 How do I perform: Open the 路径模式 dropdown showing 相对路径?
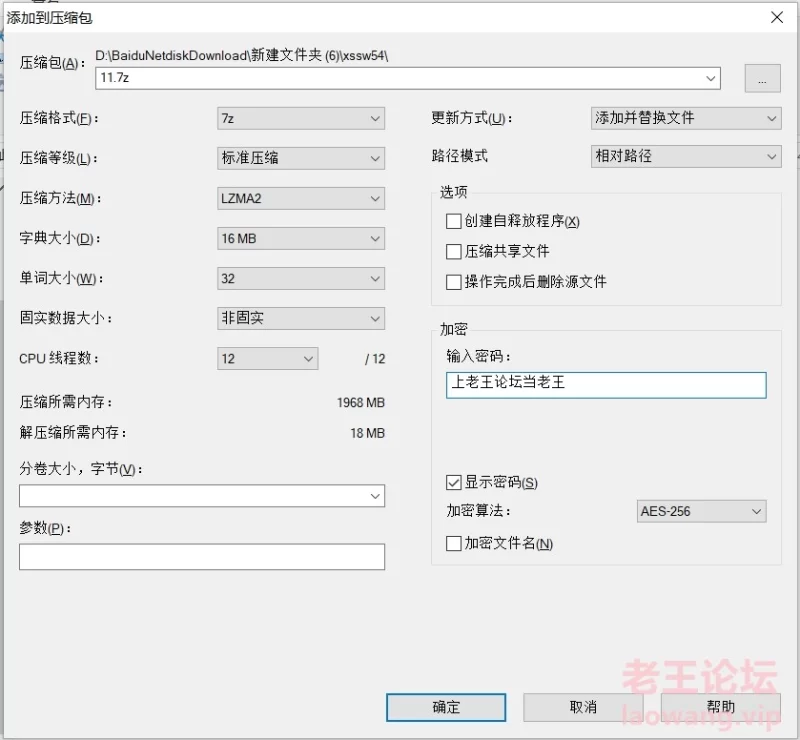[686, 156]
